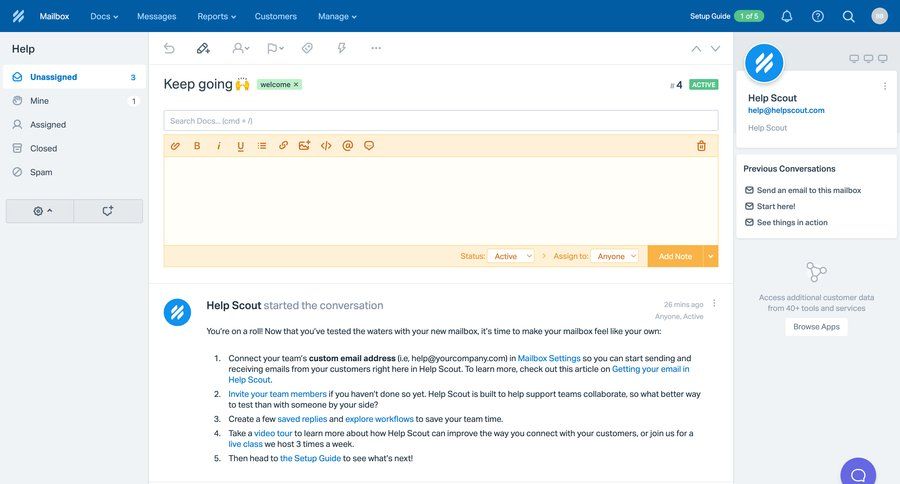Image resolution: width=900 pixels, height=484 pixels.
Task: Open "See things in action" previous conversation
Action: pyautogui.click(x=792, y=222)
